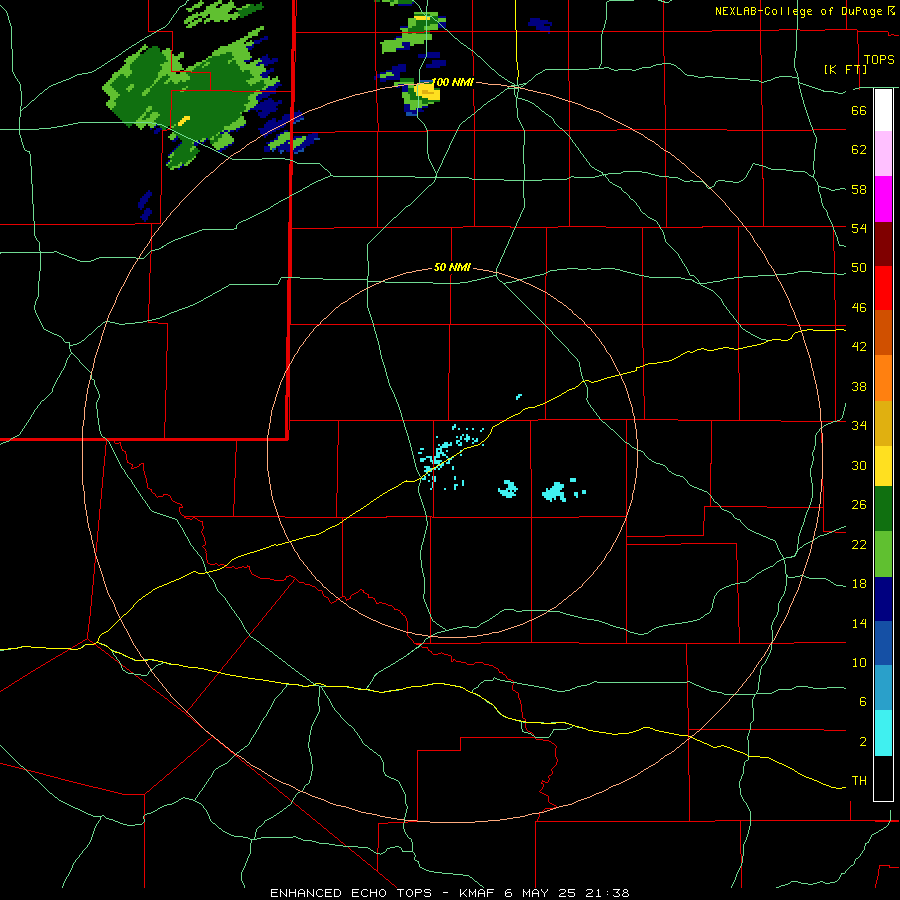Select the light pink legend swatch
Viewport: 900px width, 900px height.
883,153
